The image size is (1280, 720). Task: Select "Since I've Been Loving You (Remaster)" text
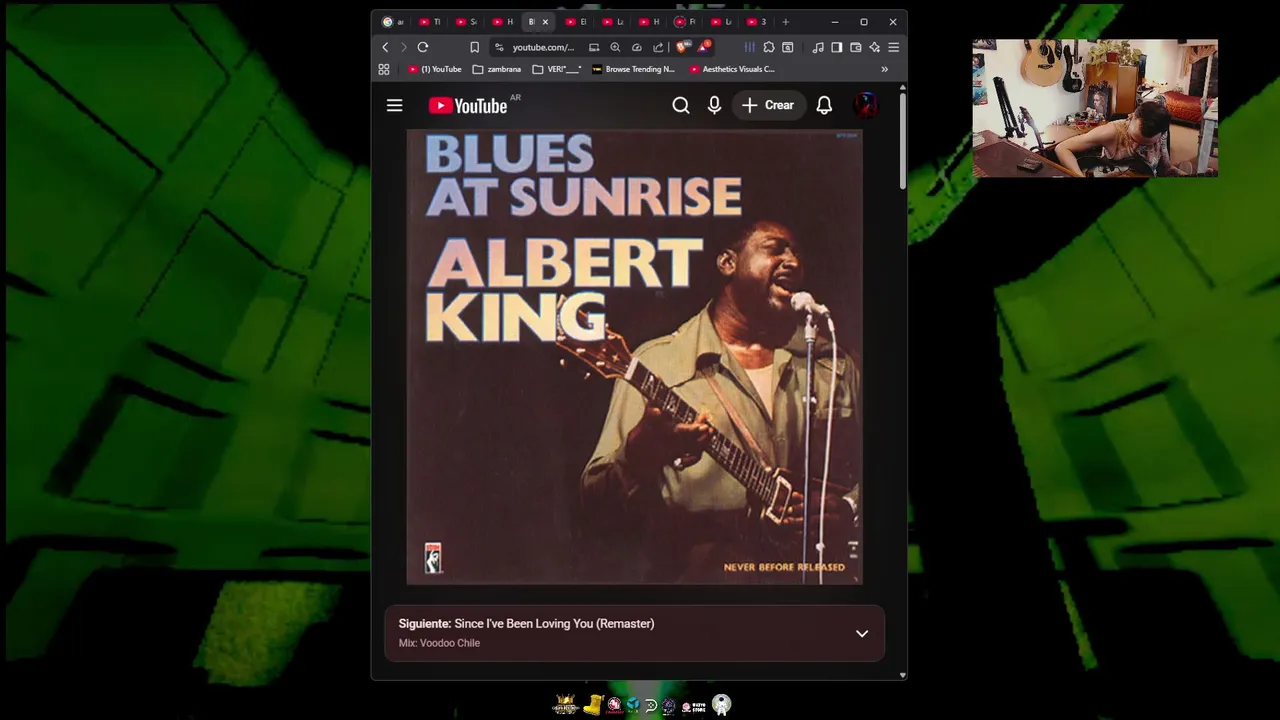pos(554,623)
